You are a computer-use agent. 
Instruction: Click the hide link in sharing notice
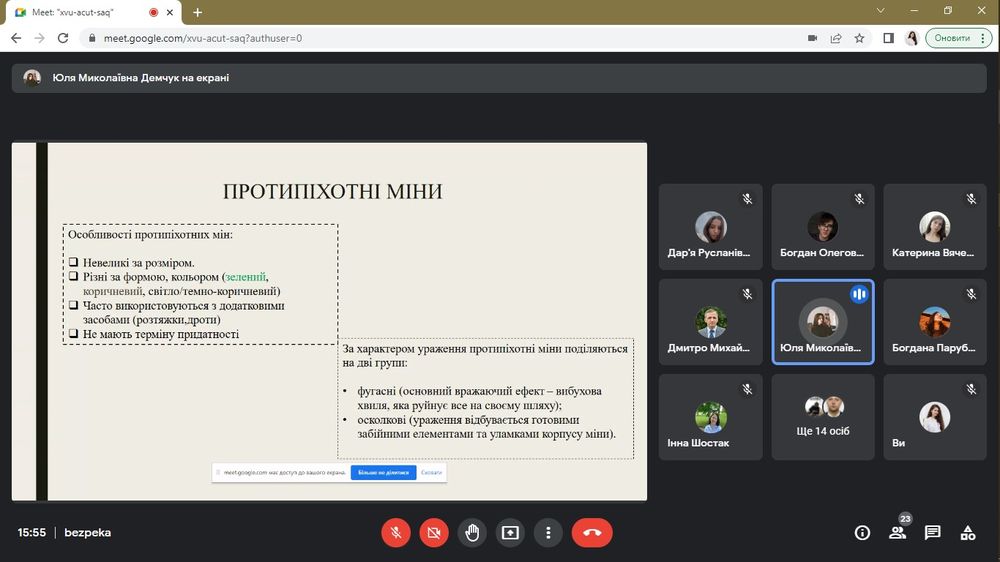tap(431, 472)
